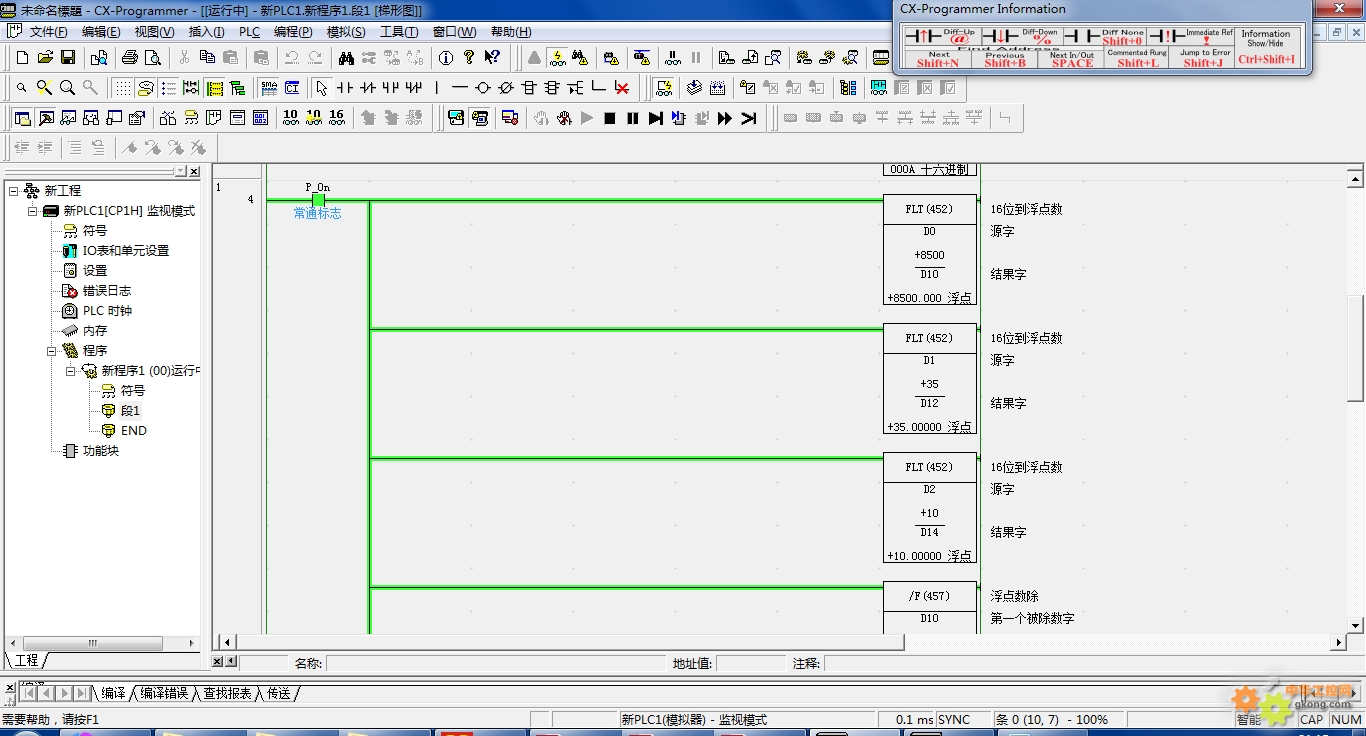Toggle monitor in hexadecimal format

click(336, 118)
